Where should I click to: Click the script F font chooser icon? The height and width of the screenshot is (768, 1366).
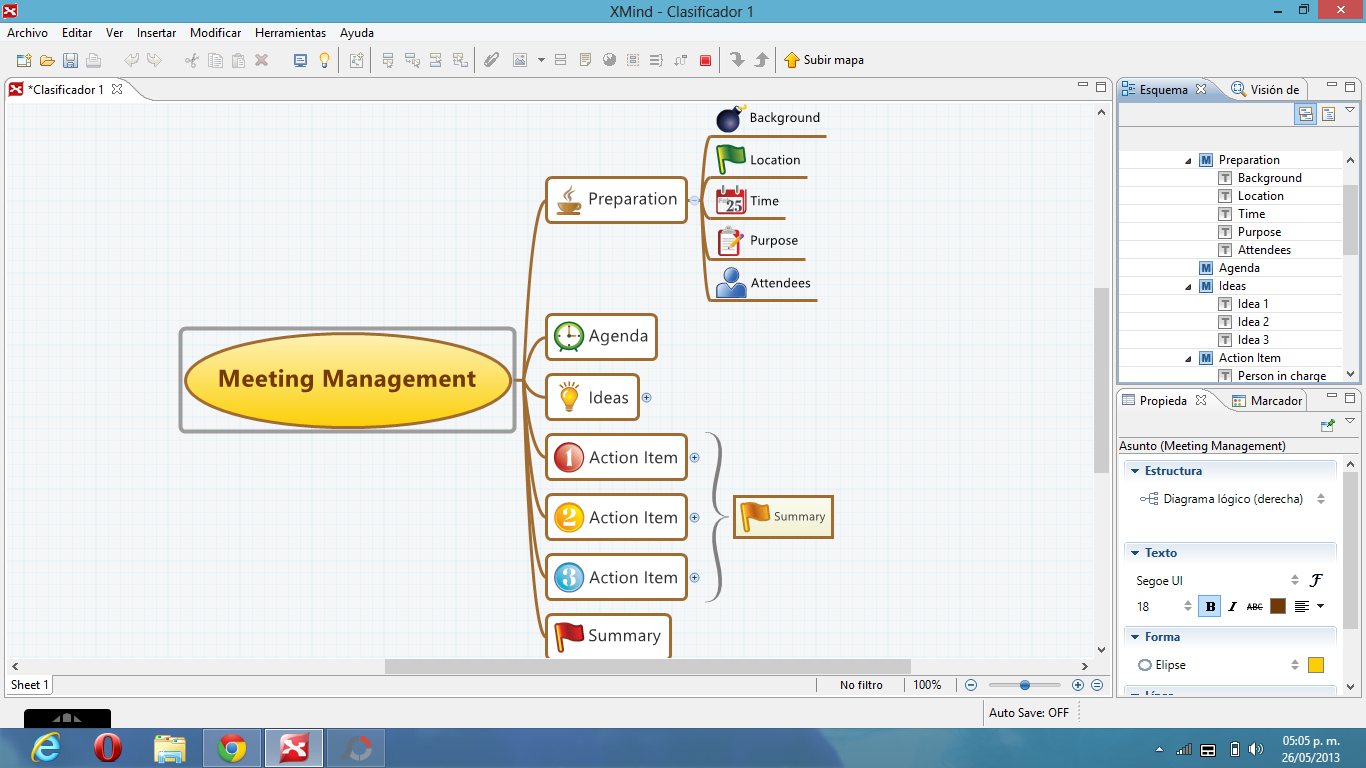click(1317, 580)
